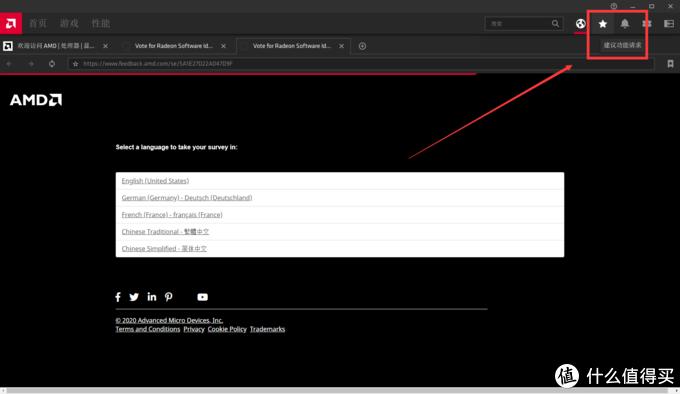Open the web browser globe icon
Image resolution: width=680 pixels, height=394 pixels.
580,23
